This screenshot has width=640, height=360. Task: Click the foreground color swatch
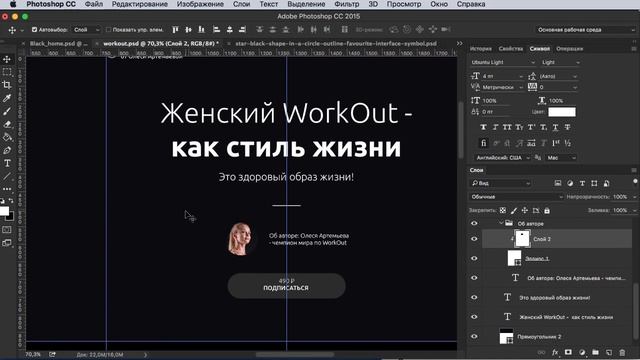point(4,211)
